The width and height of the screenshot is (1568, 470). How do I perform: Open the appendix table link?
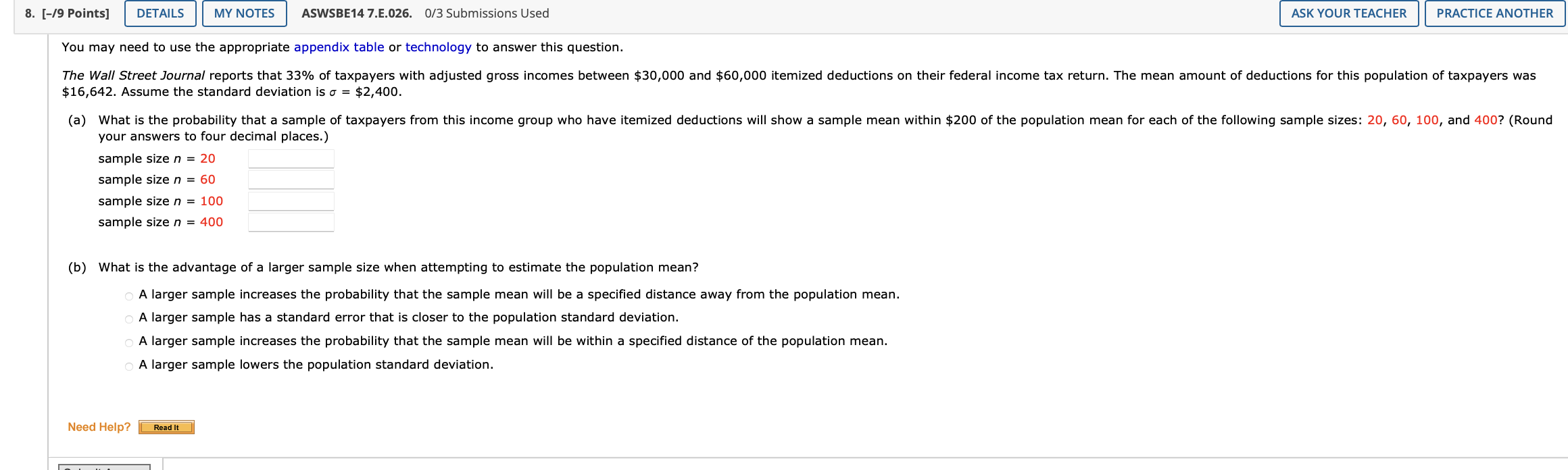[339, 47]
